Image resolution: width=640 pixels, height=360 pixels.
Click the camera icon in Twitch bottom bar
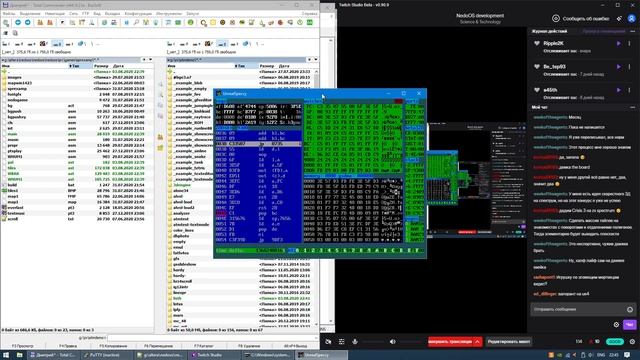pyautogui.click(x=328, y=342)
